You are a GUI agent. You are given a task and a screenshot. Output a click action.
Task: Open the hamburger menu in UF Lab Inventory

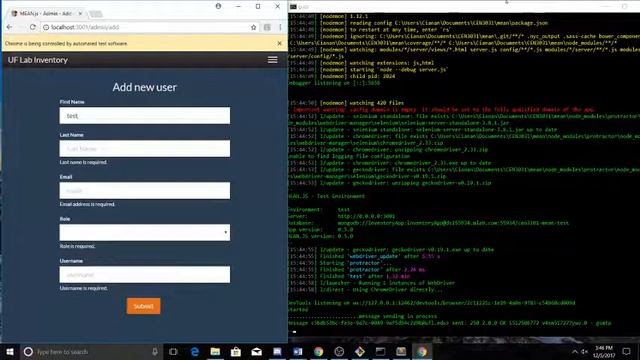tap(272, 60)
